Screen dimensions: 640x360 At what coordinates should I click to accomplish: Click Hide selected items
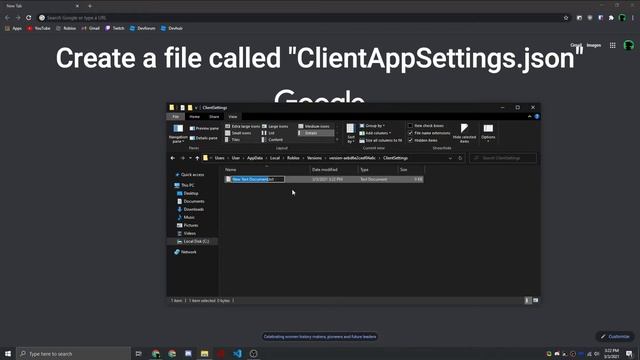tap(464, 133)
